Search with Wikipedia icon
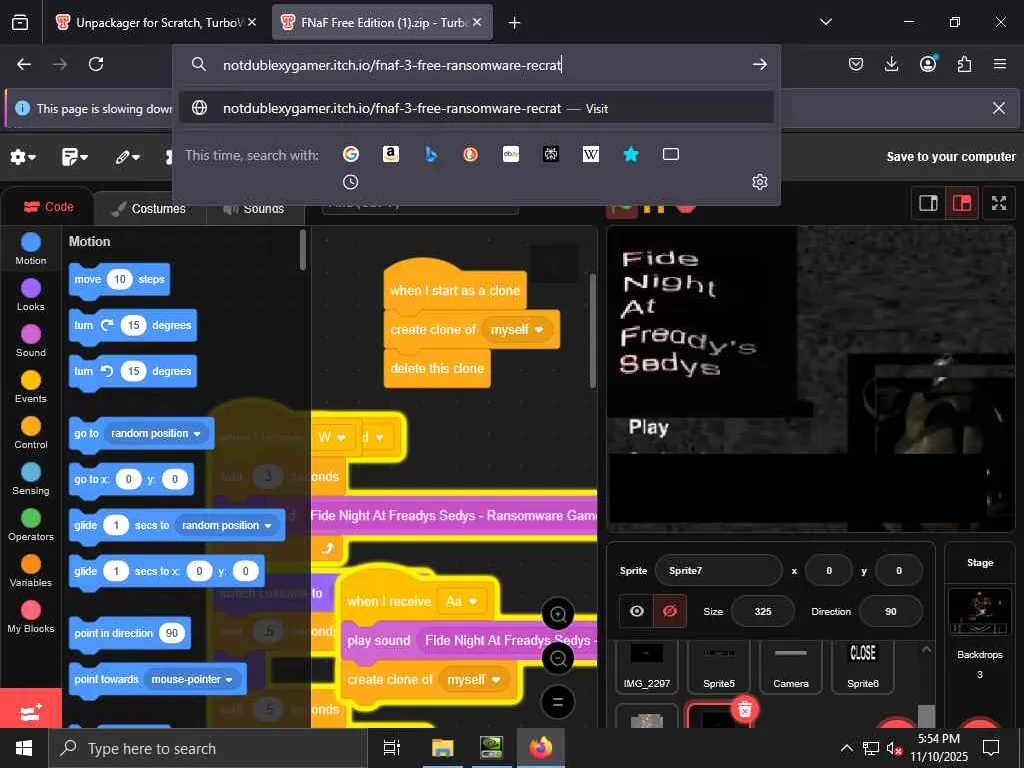Screen dimensions: 1024x768 [590, 154]
